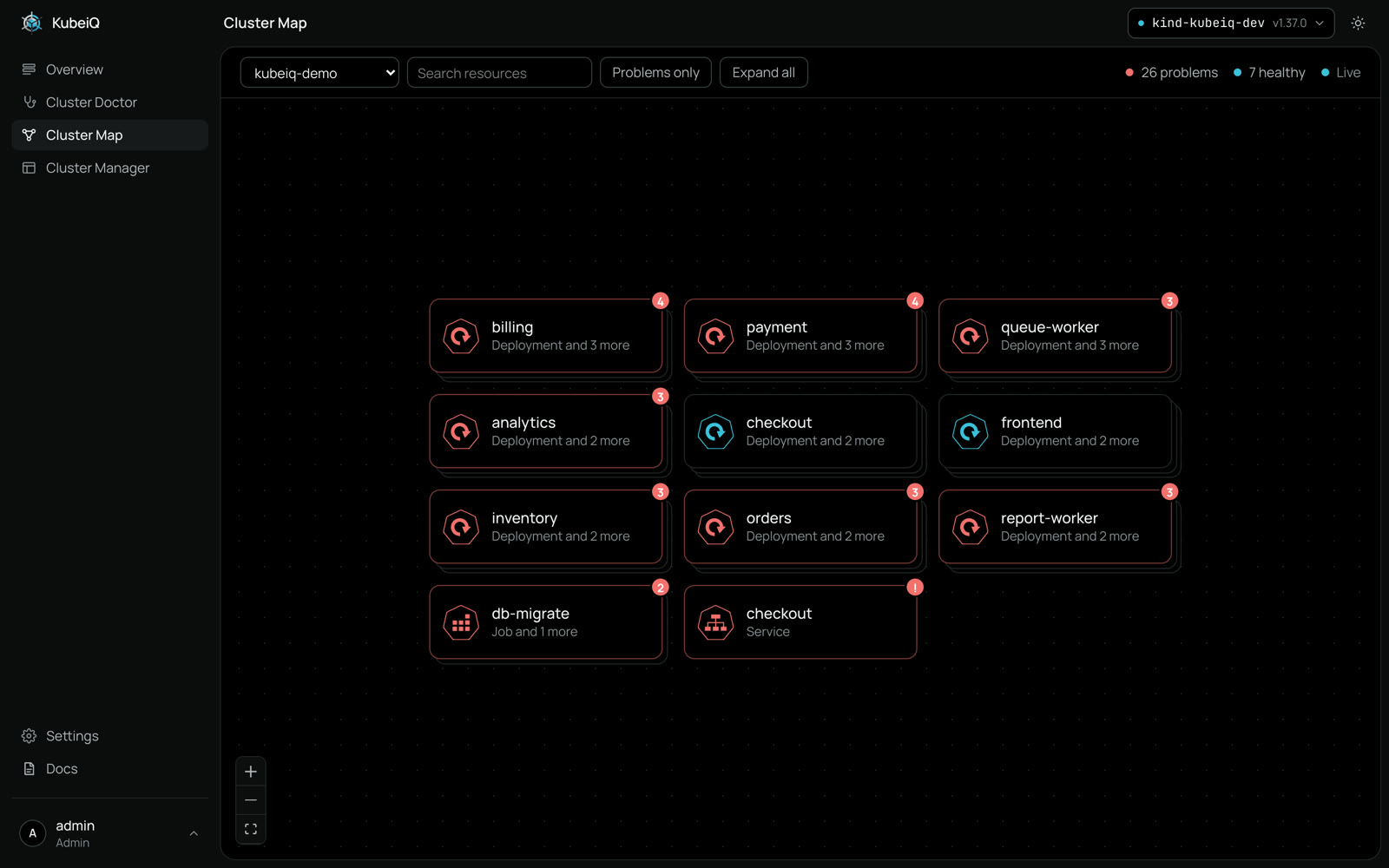The height and width of the screenshot is (868, 1389).
Task: Click the 7 healthy indicator
Action: (x=1269, y=73)
